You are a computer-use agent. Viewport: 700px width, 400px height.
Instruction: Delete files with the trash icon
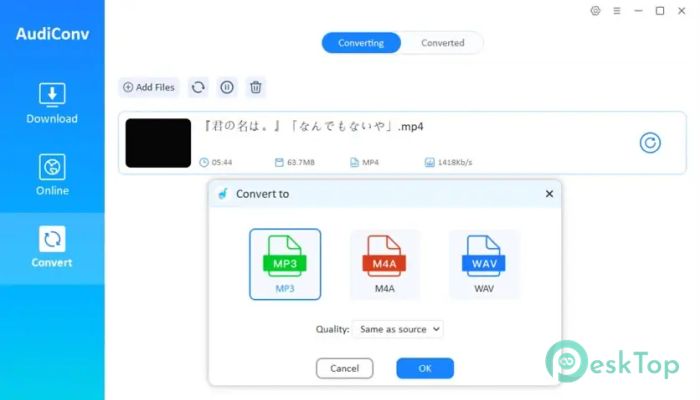tap(256, 87)
